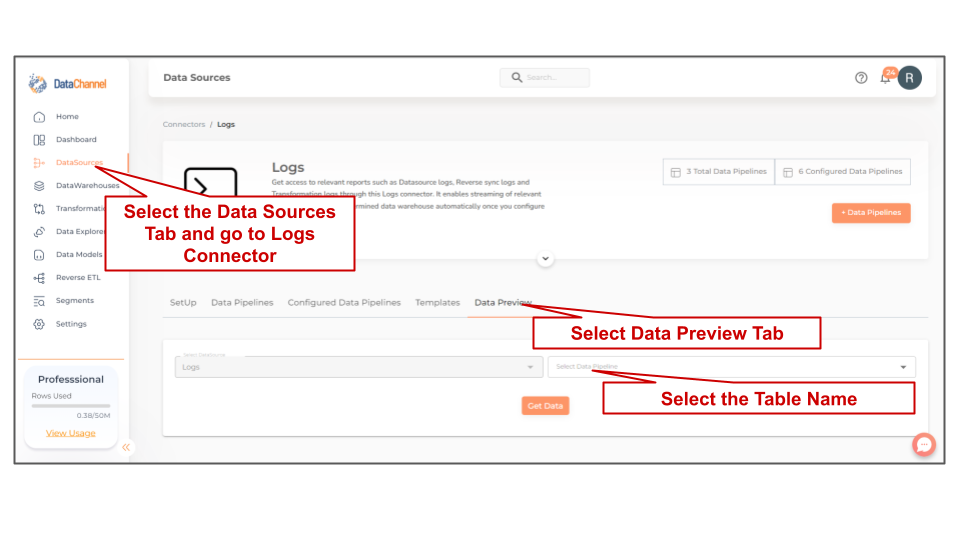Click the Get Data button
Screen dimensions: 960x540
click(545, 405)
